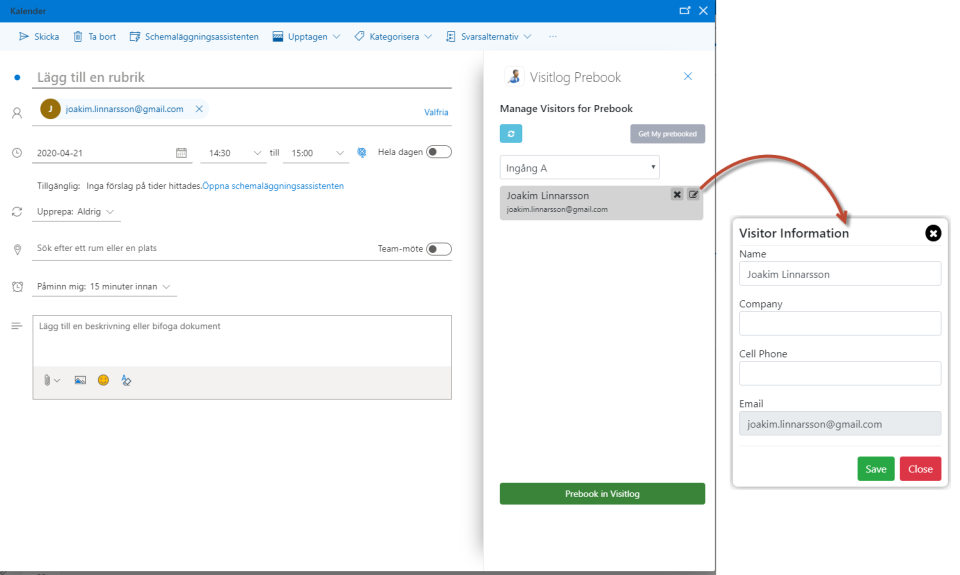Open the end time 15:00 dropdown

317,153
